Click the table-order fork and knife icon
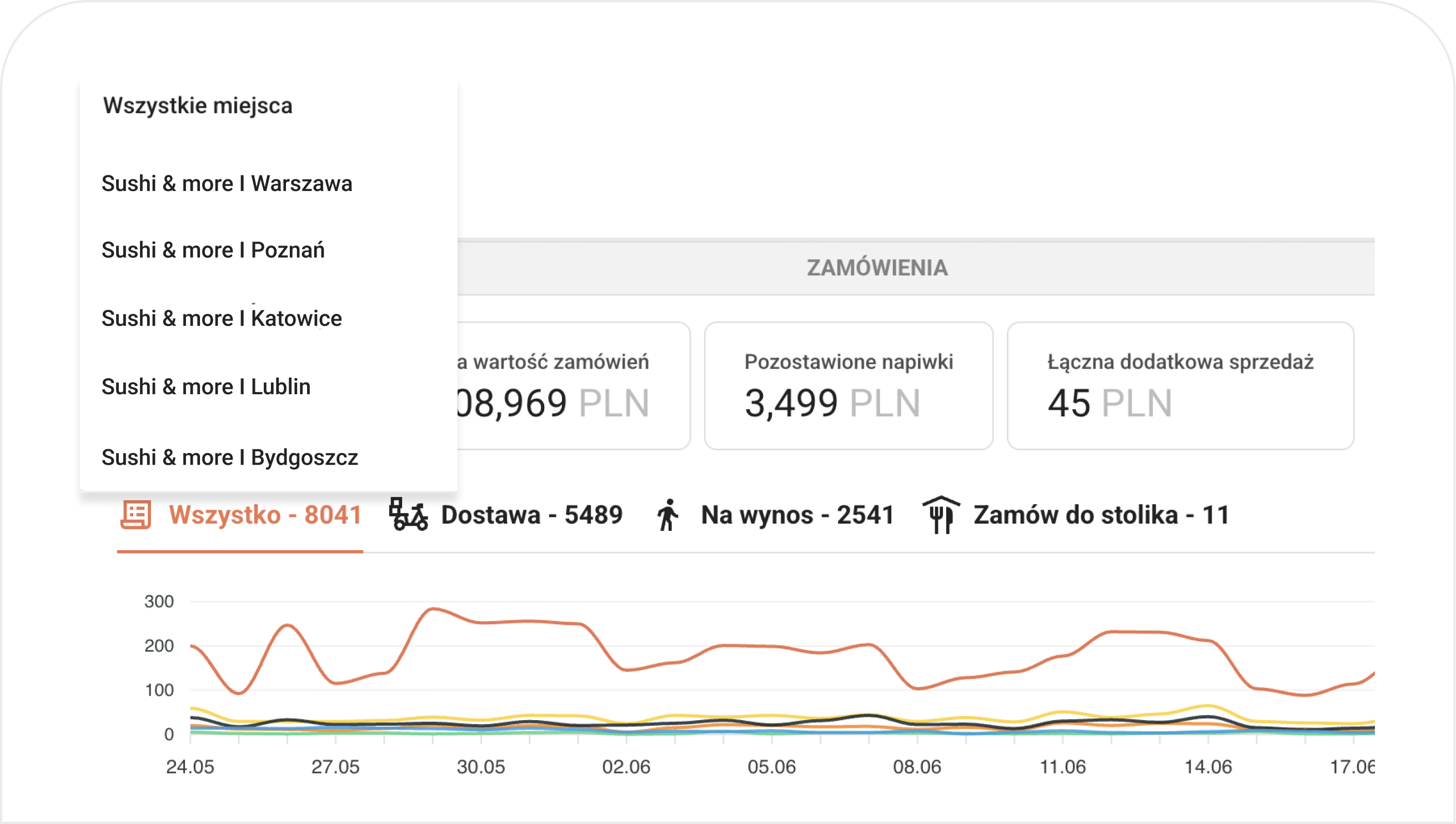This screenshot has height=824, width=1456. (x=941, y=514)
